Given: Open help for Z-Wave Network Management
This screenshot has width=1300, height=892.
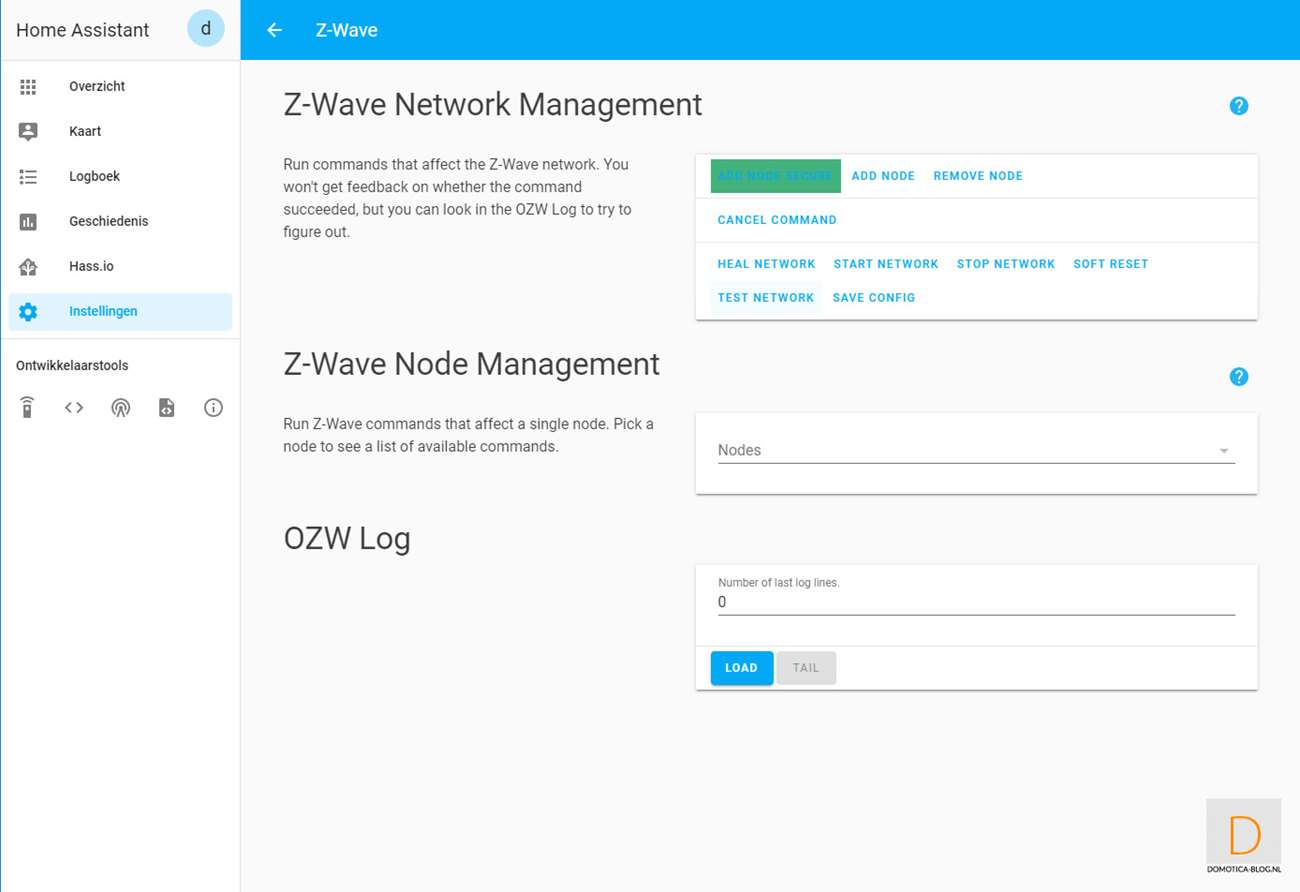Looking at the screenshot, I should (x=1239, y=106).
